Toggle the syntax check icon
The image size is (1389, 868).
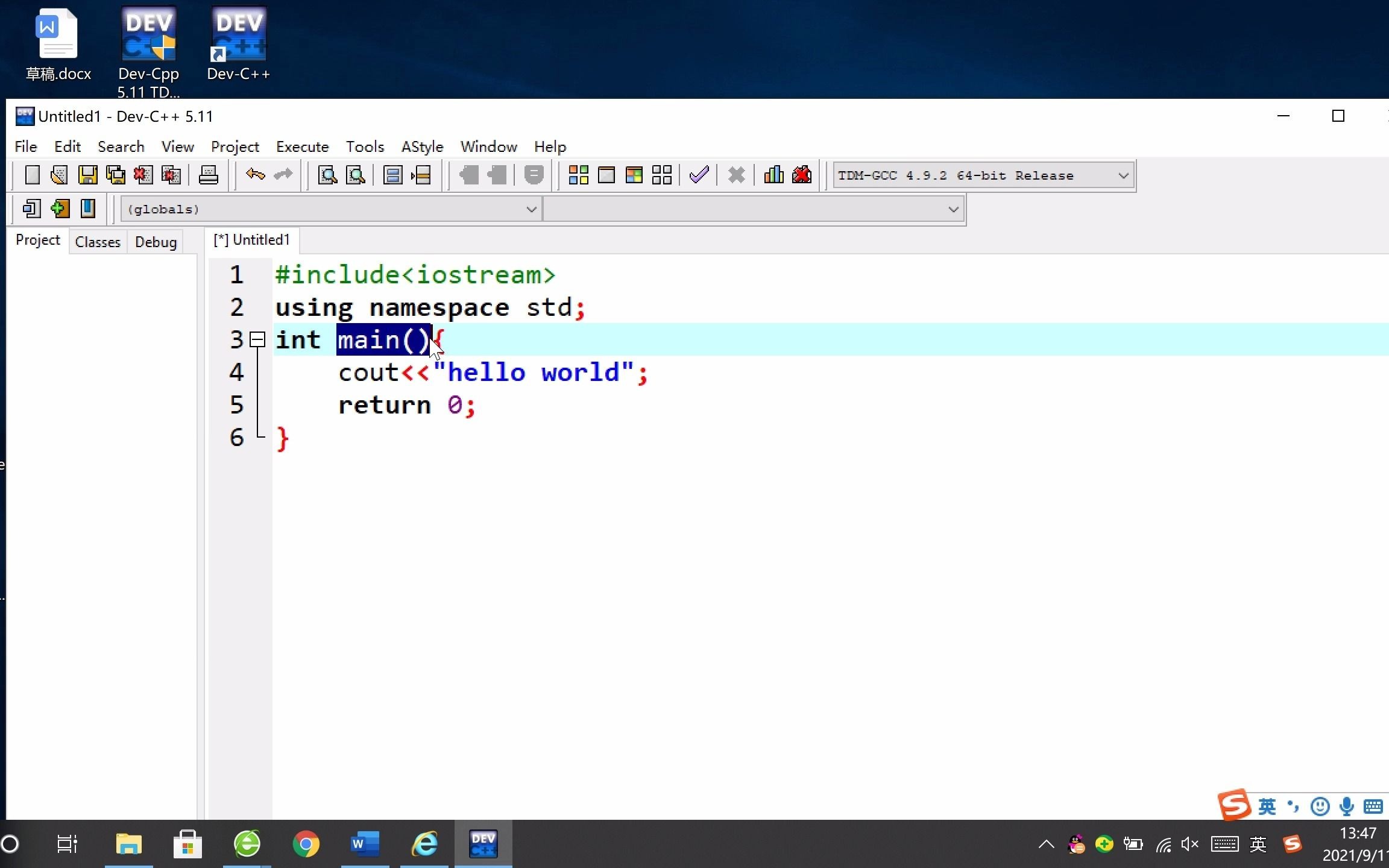click(x=700, y=175)
